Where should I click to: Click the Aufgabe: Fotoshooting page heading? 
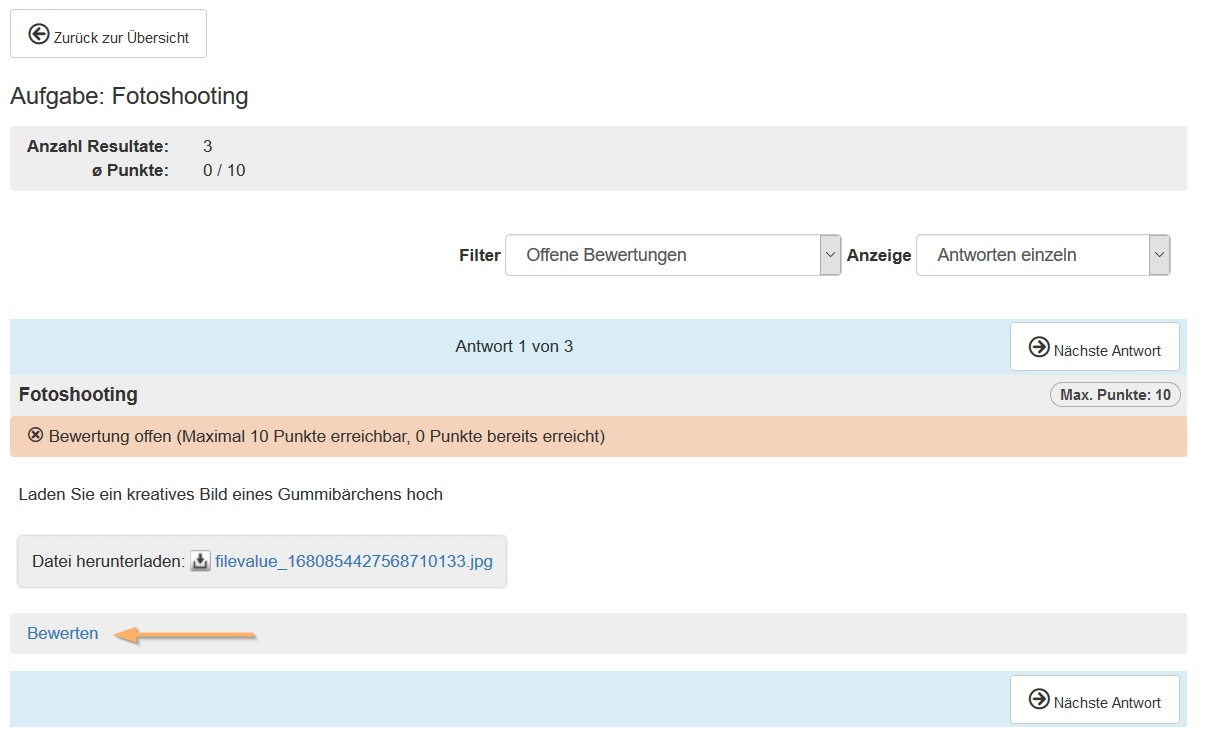coord(129,96)
